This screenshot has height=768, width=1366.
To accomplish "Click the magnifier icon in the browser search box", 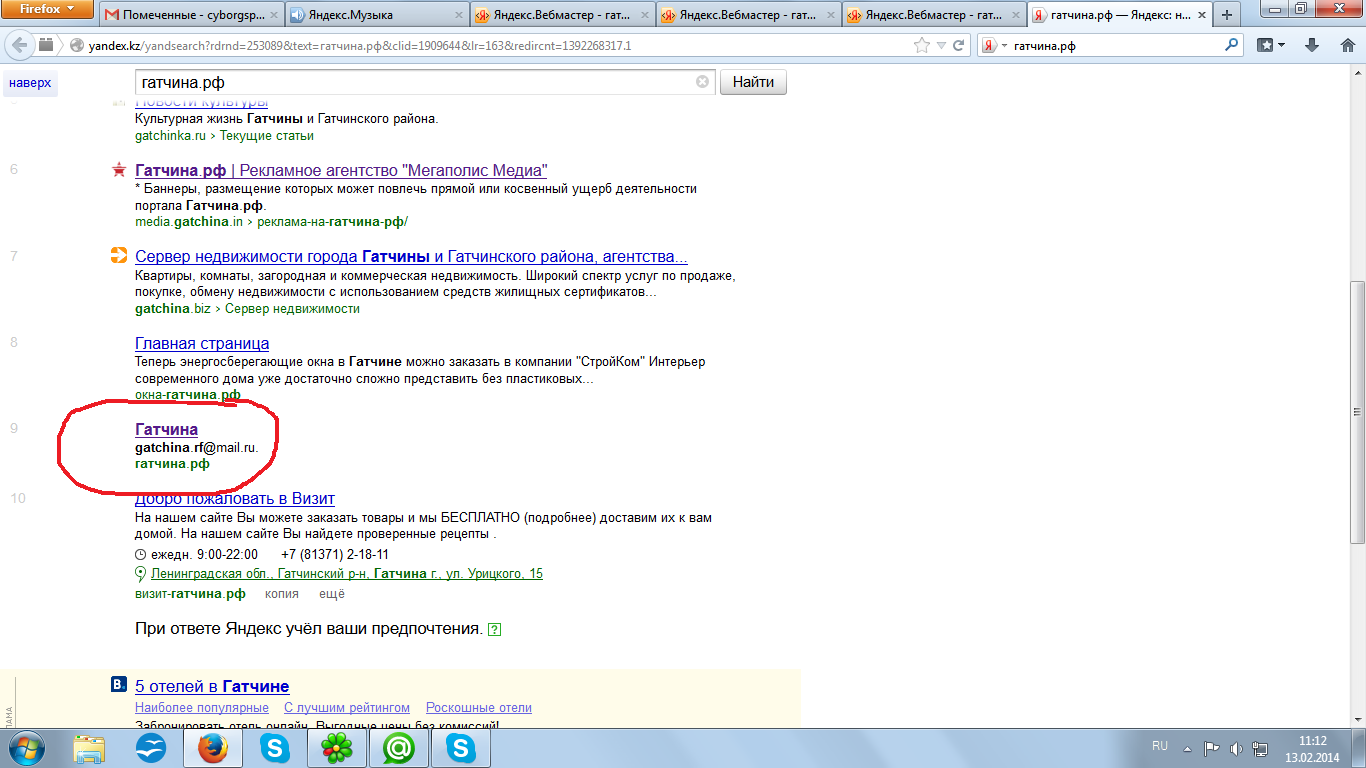I will click(1232, 46).
